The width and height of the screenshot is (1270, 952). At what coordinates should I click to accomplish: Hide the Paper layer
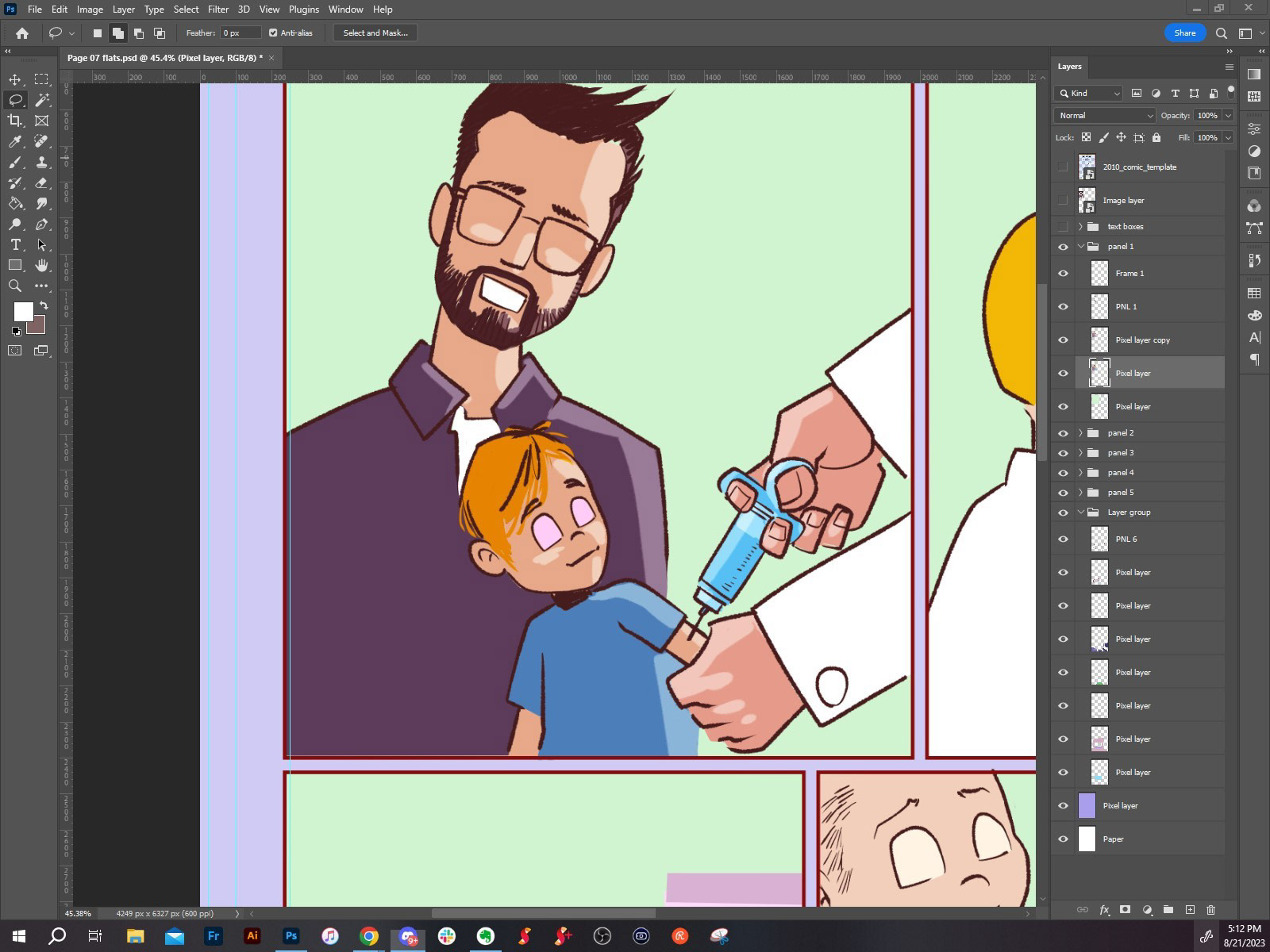tap(1063, 839)
